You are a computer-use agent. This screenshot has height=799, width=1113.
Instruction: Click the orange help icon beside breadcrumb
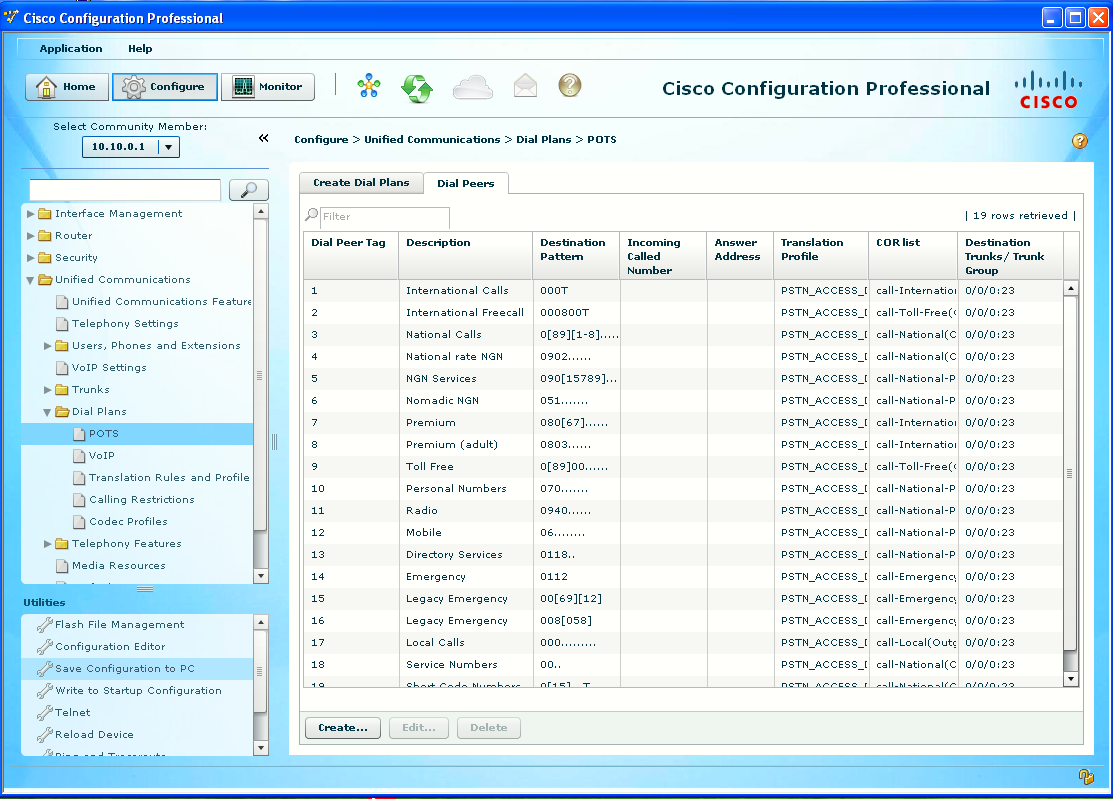(x=1080, y=140)
